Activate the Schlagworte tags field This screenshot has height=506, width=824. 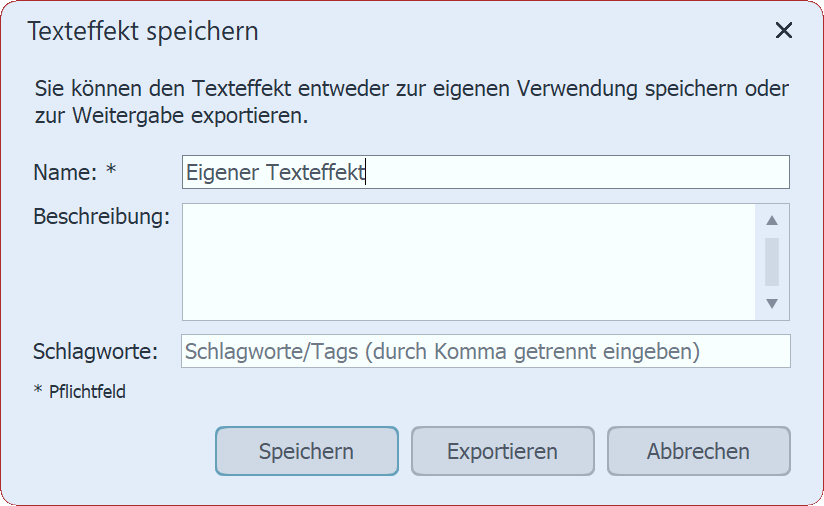point(485,352)
